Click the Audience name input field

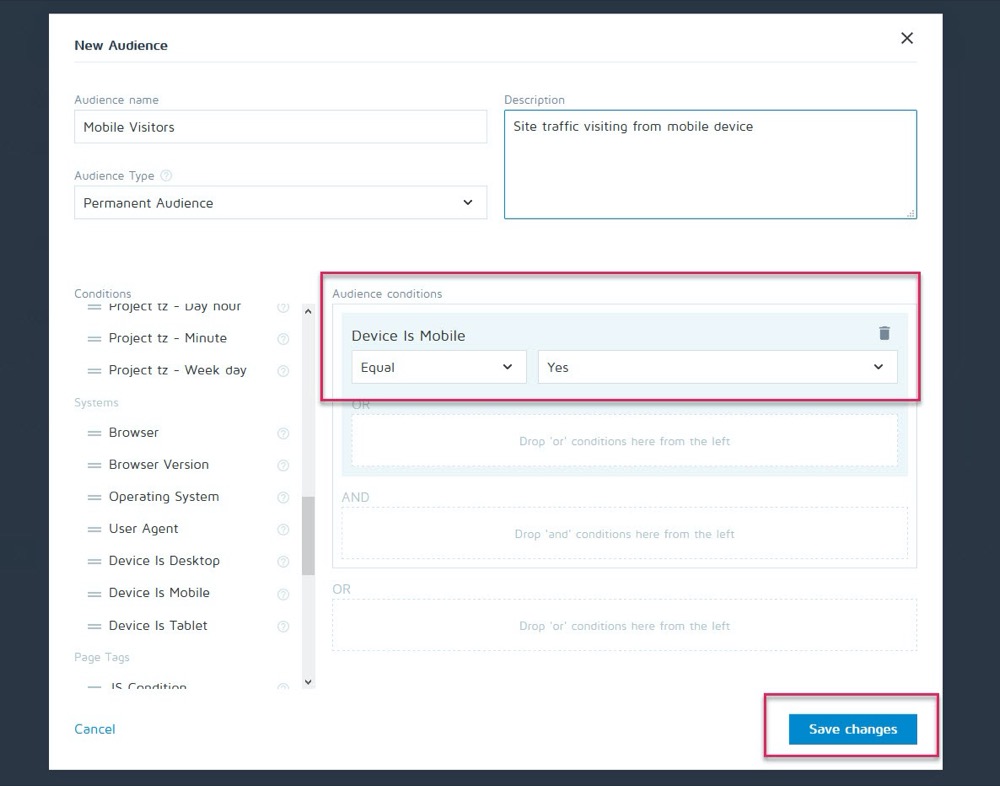(x=280, y=127)
